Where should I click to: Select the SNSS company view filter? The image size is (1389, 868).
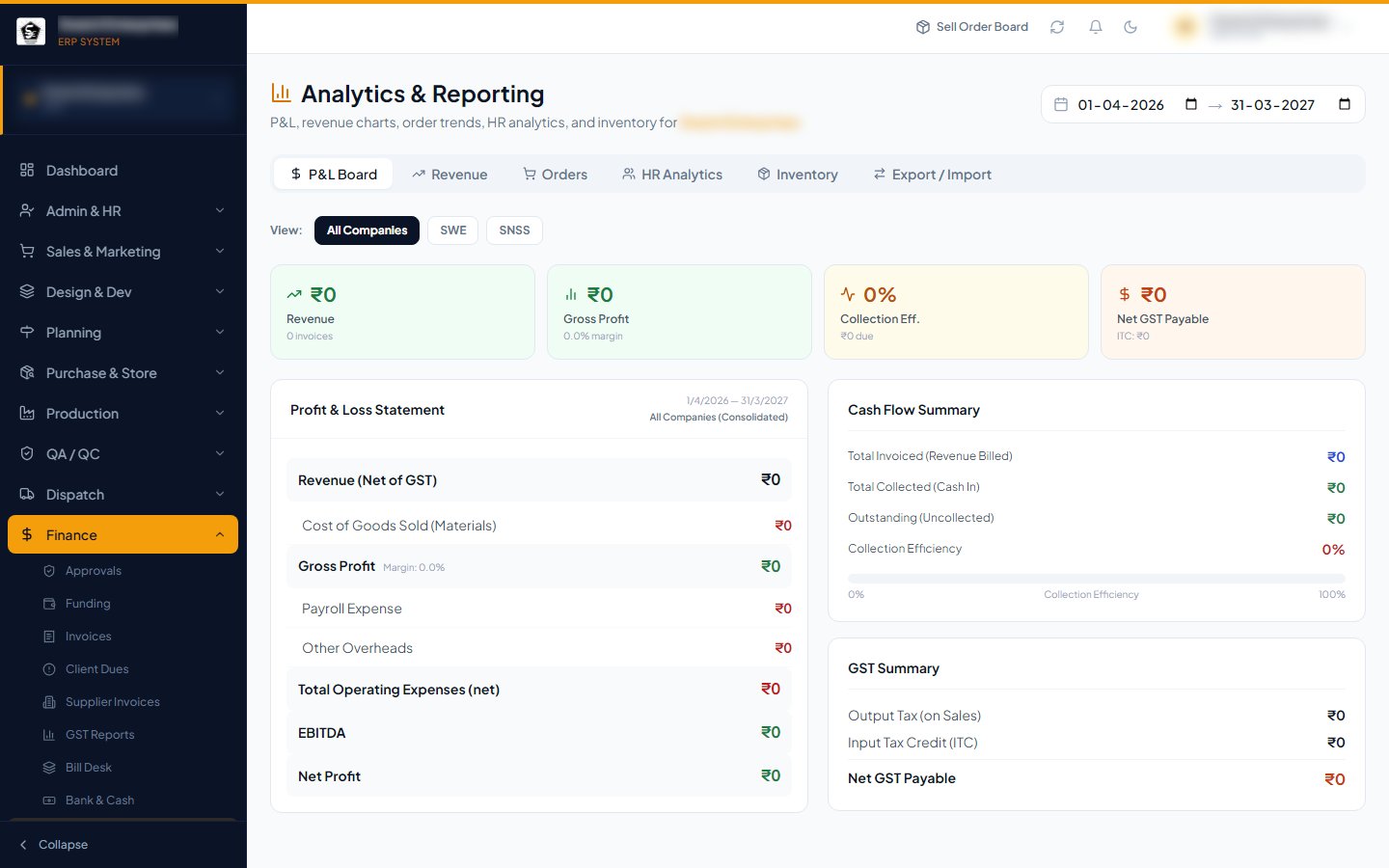[x=514, y=231]
